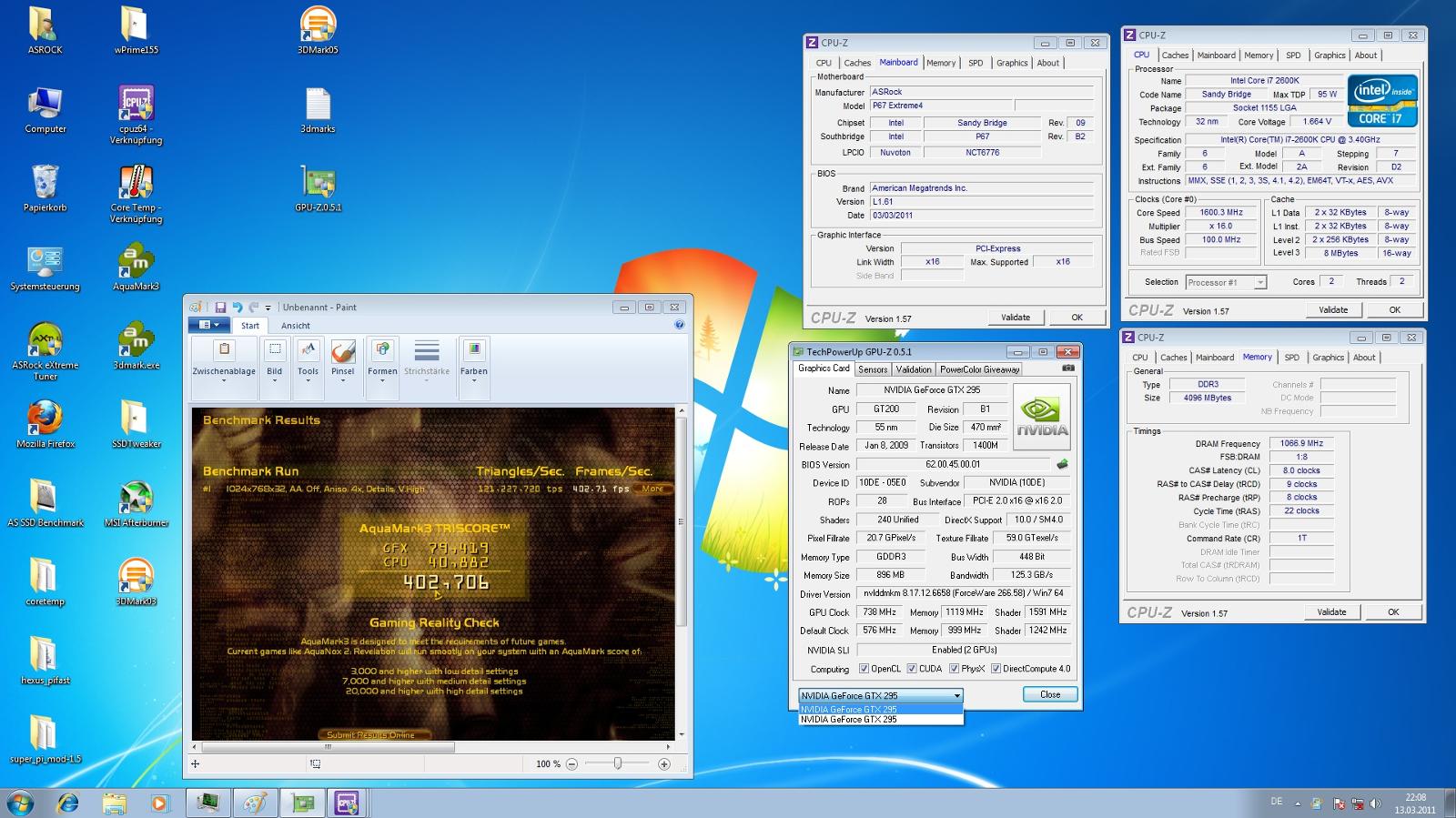Launch 3DMark03 desktop shortcut
Screen dimensions: 1456x818
point(136,581)
